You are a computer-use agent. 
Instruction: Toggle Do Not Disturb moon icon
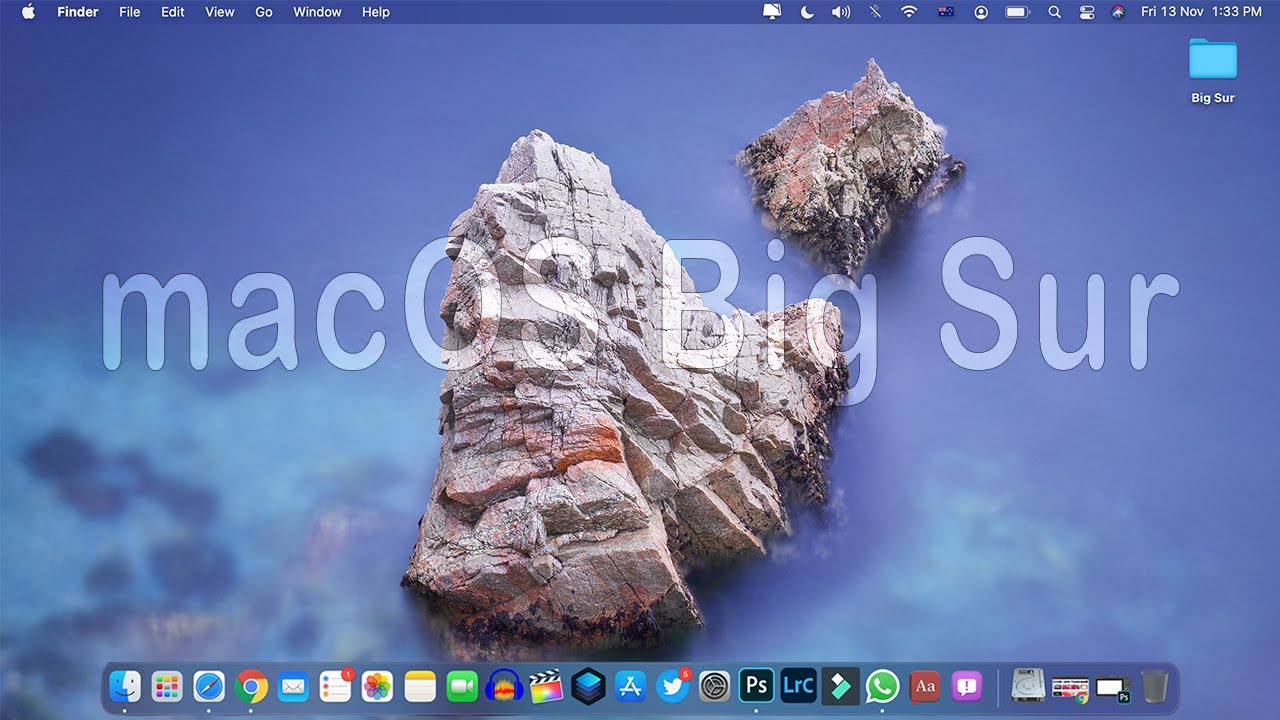point(807,12)
